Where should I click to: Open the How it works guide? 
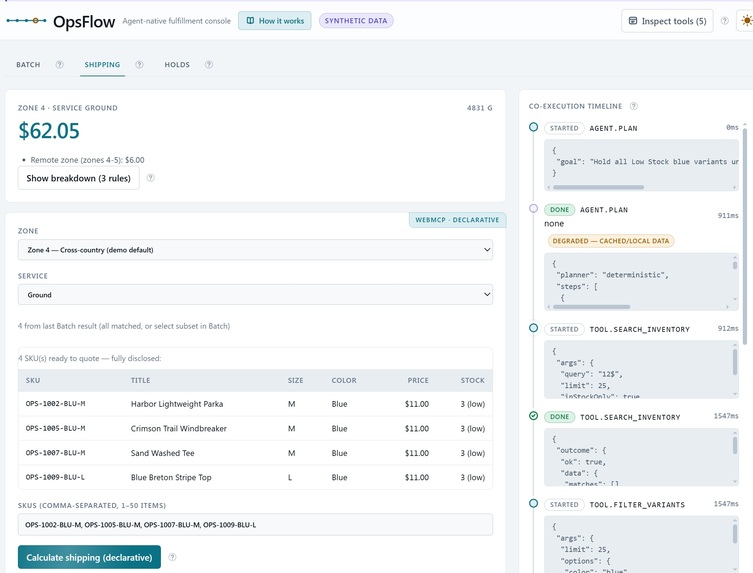pos(275,21)
